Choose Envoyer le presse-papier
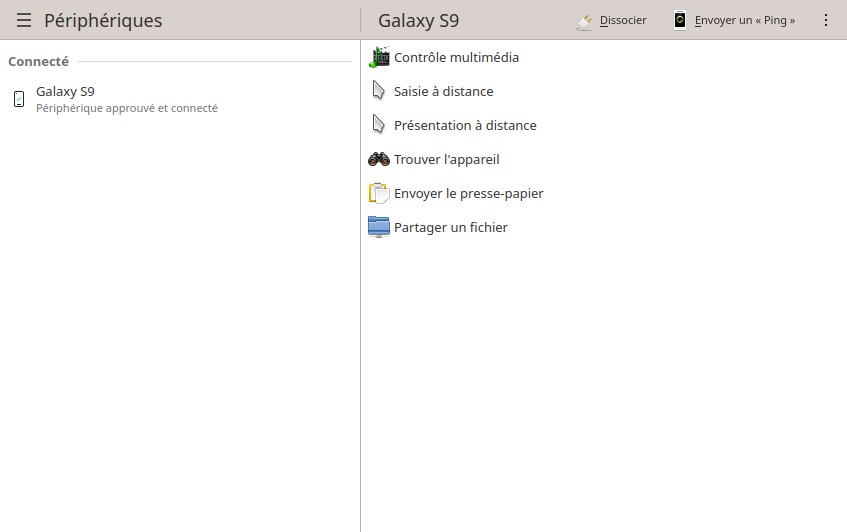Screen dimensions: 847x532 [x=603, y=193]
